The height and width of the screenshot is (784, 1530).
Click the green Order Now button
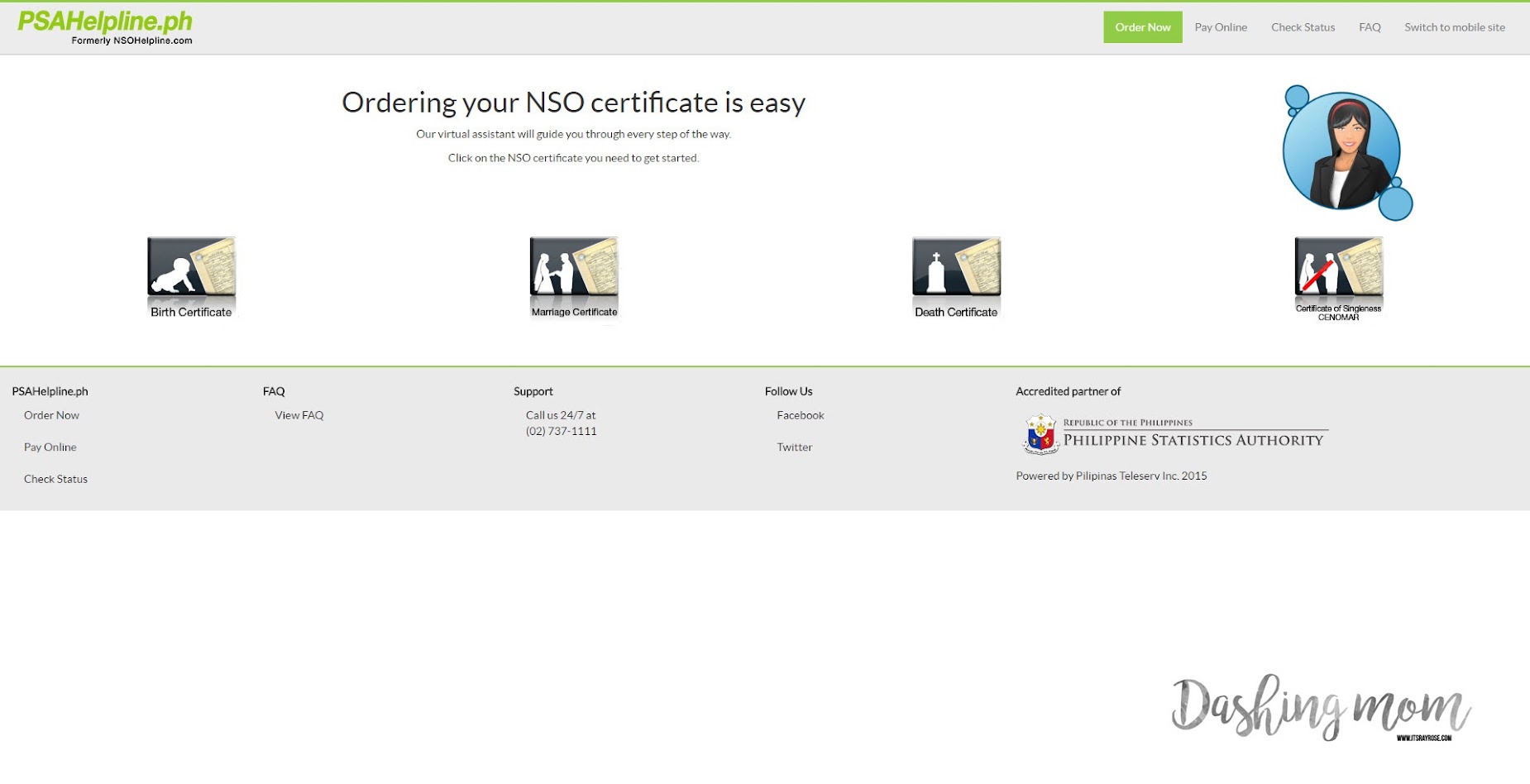[1142, 27]
